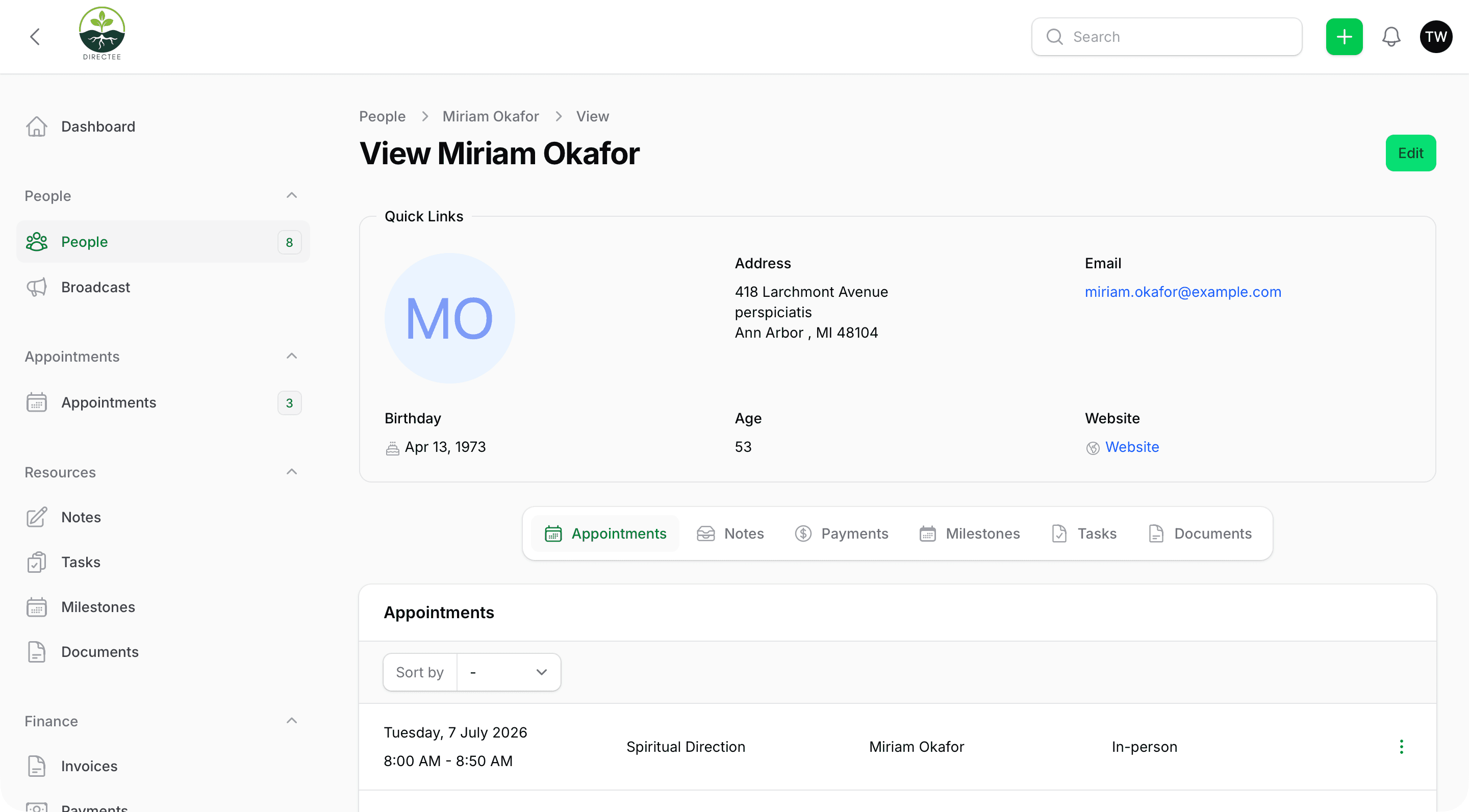Open row options for Spiritual Direction appointment

1402,747
